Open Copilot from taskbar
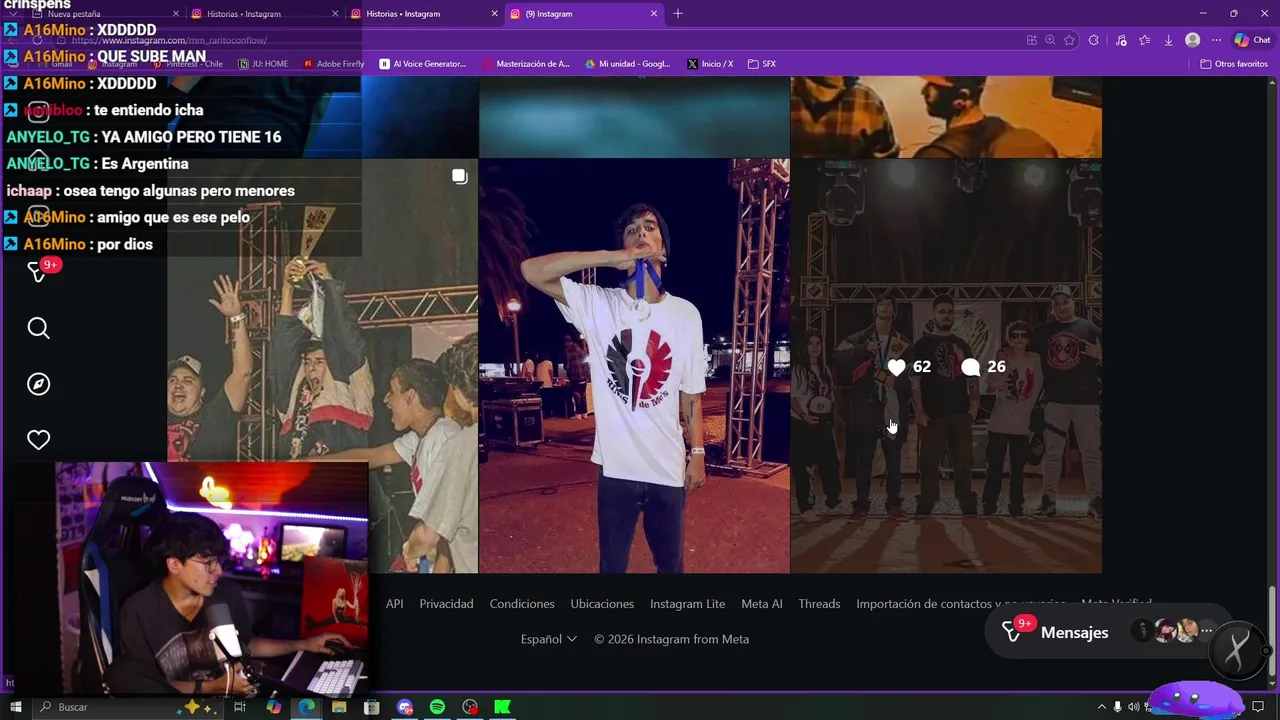The height and width of the screenshot is (720, 1280). [274, 707]
